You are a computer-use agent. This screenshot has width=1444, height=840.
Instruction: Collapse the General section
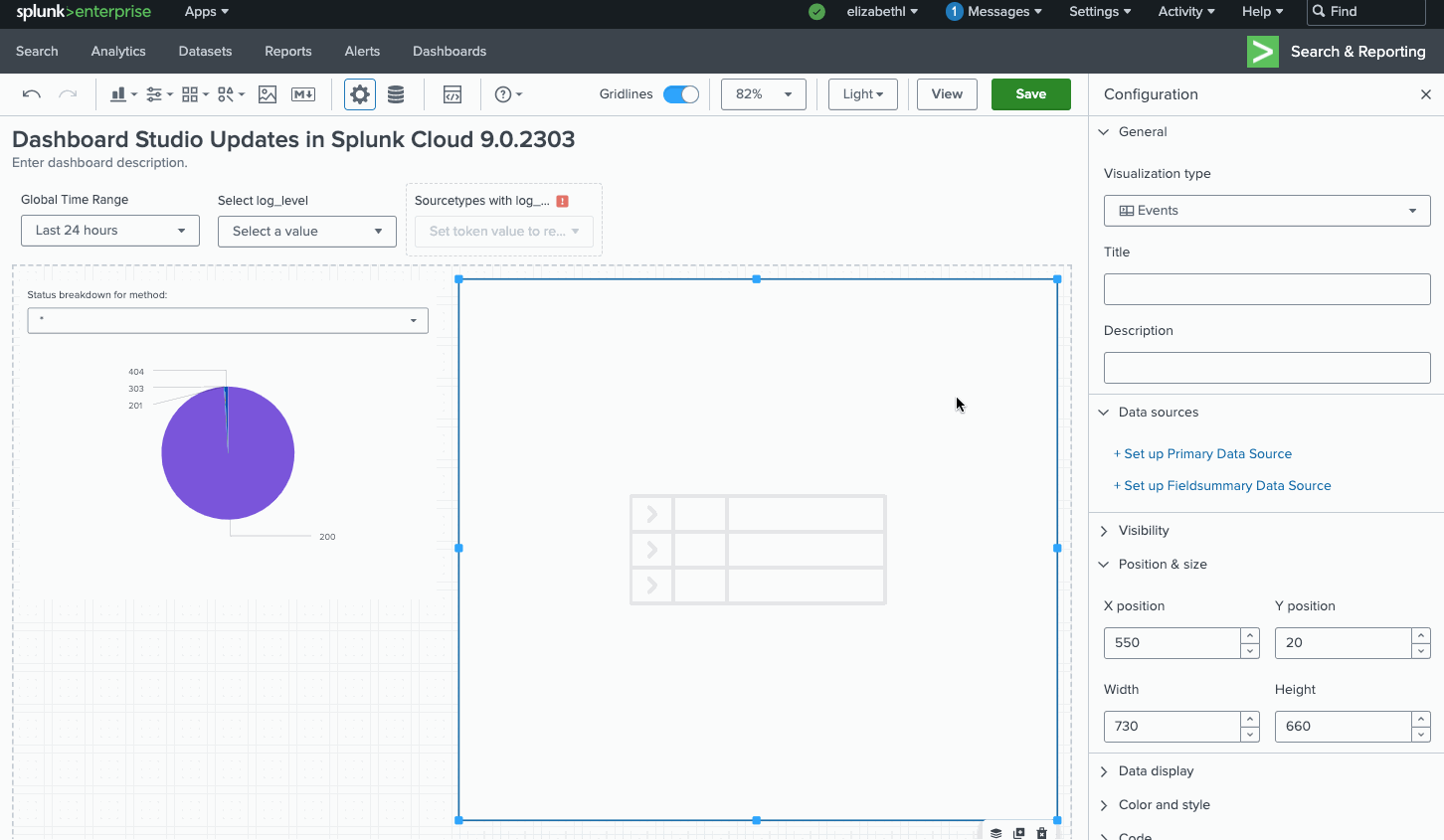point(1104,132)
